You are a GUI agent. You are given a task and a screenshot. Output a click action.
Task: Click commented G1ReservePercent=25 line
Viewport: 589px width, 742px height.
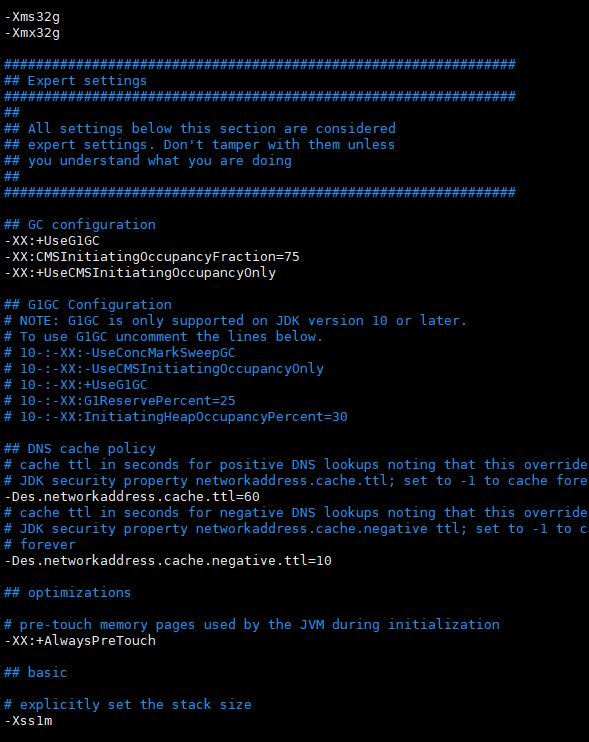[x=120, y=401]
